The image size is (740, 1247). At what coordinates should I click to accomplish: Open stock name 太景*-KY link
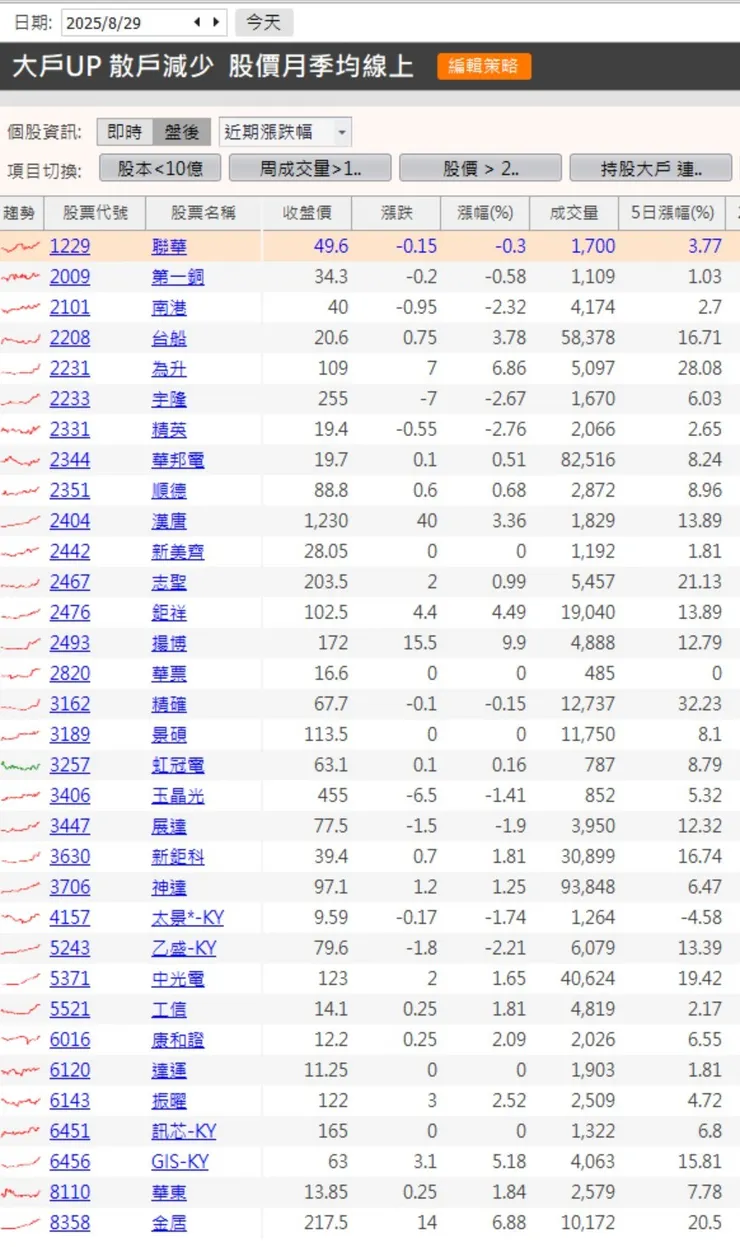pos(188,917)
